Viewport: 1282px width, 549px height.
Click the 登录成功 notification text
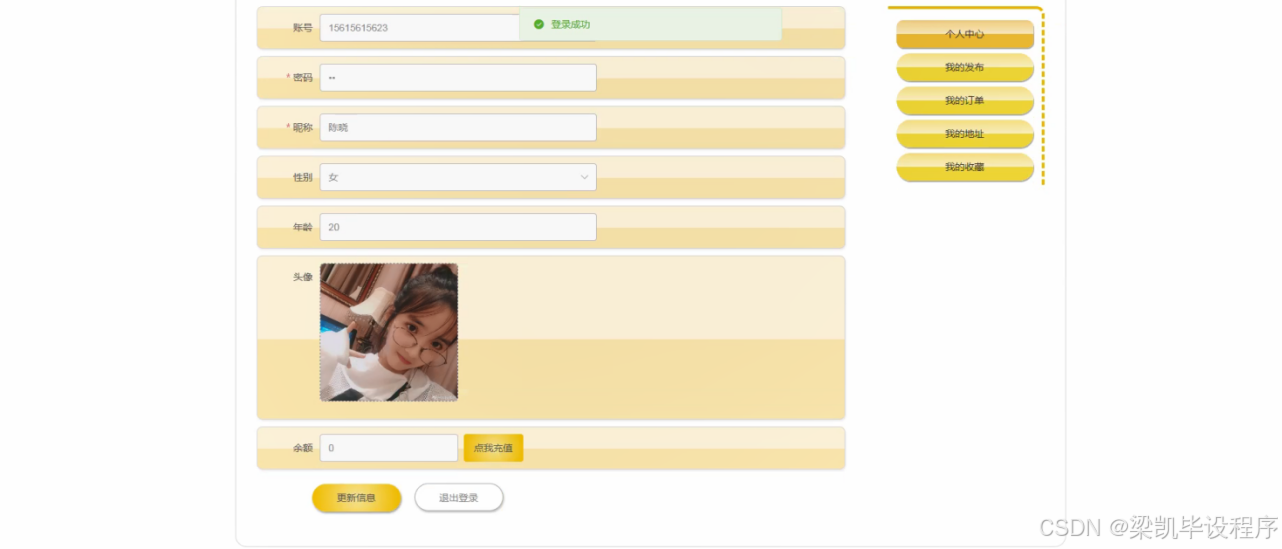pyautogui.click(x=570, y=24)
